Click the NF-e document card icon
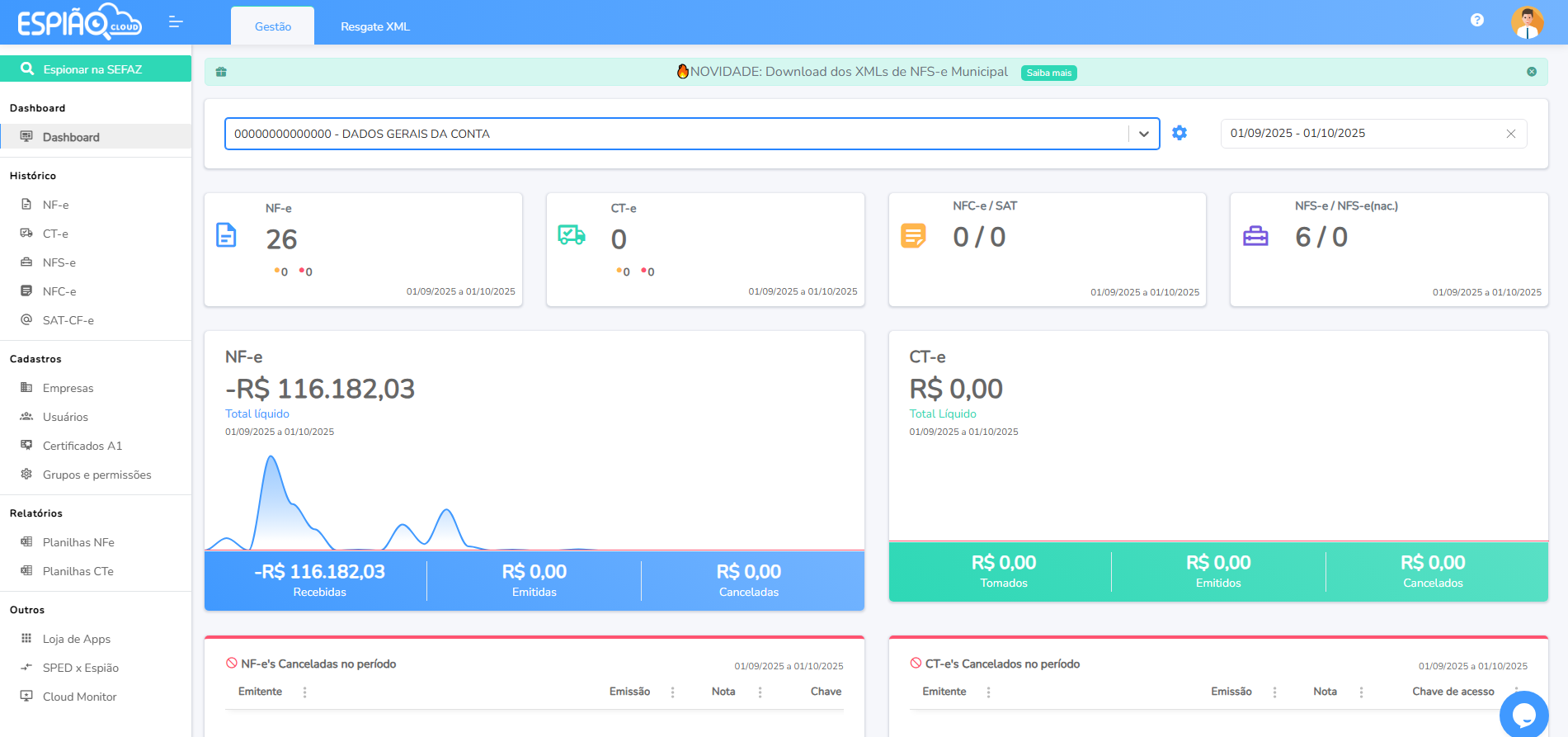The width and height of the screenshot is (1568, 737). point(226,235)
